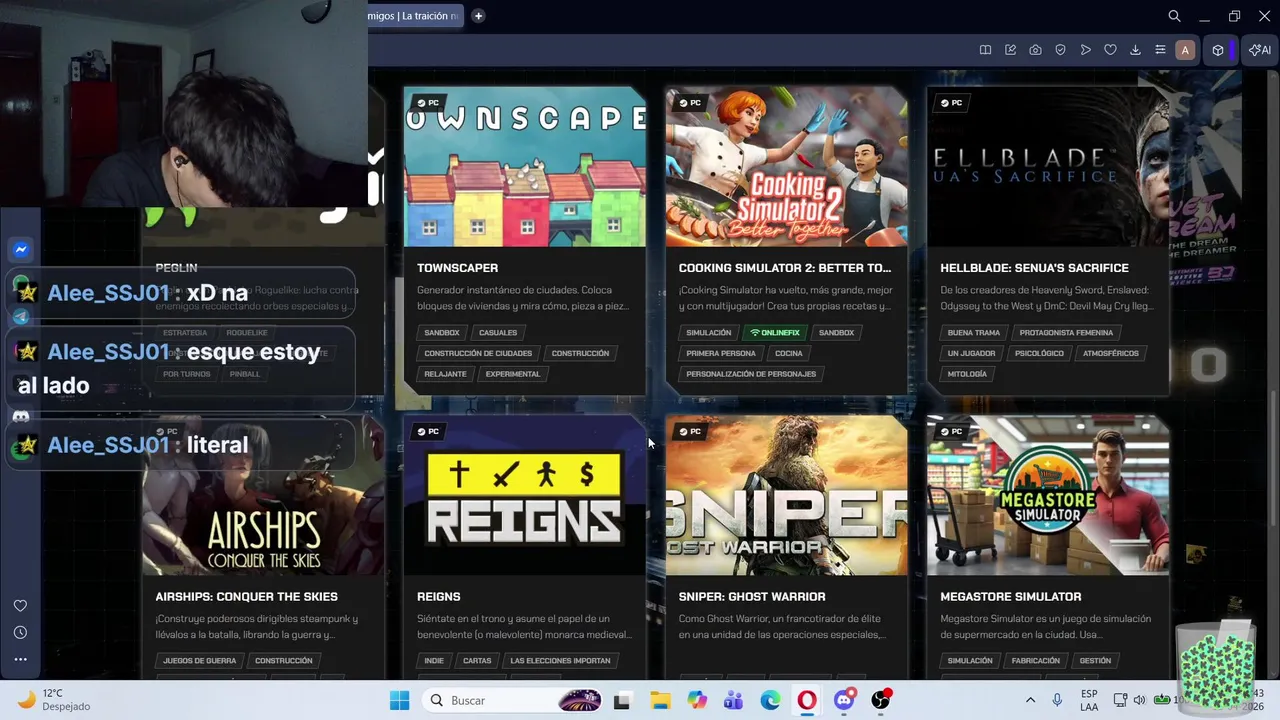The height and width of the screenshot is (720, 1280).
Task: Open the extensions cube icon
Action: pos(1218,50)
